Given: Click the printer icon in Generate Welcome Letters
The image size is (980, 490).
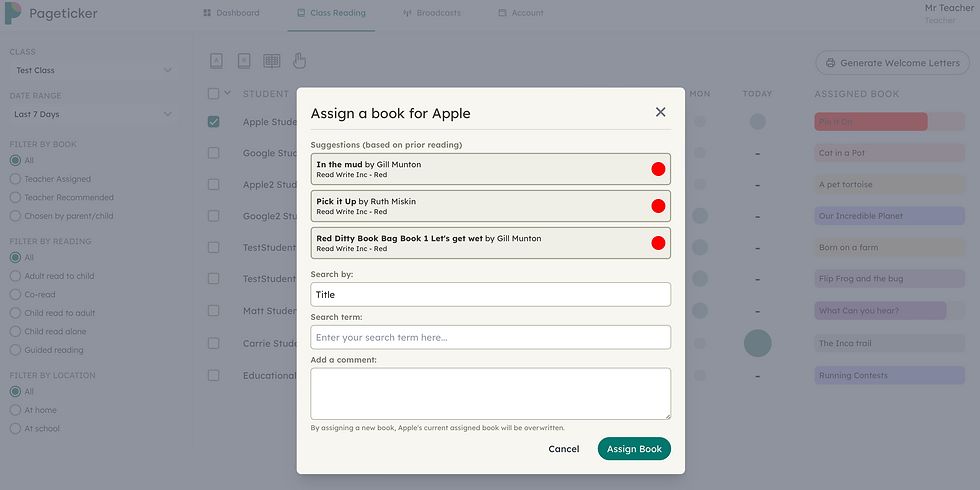Looking at the screenshot, I should [x=831, y=63].
